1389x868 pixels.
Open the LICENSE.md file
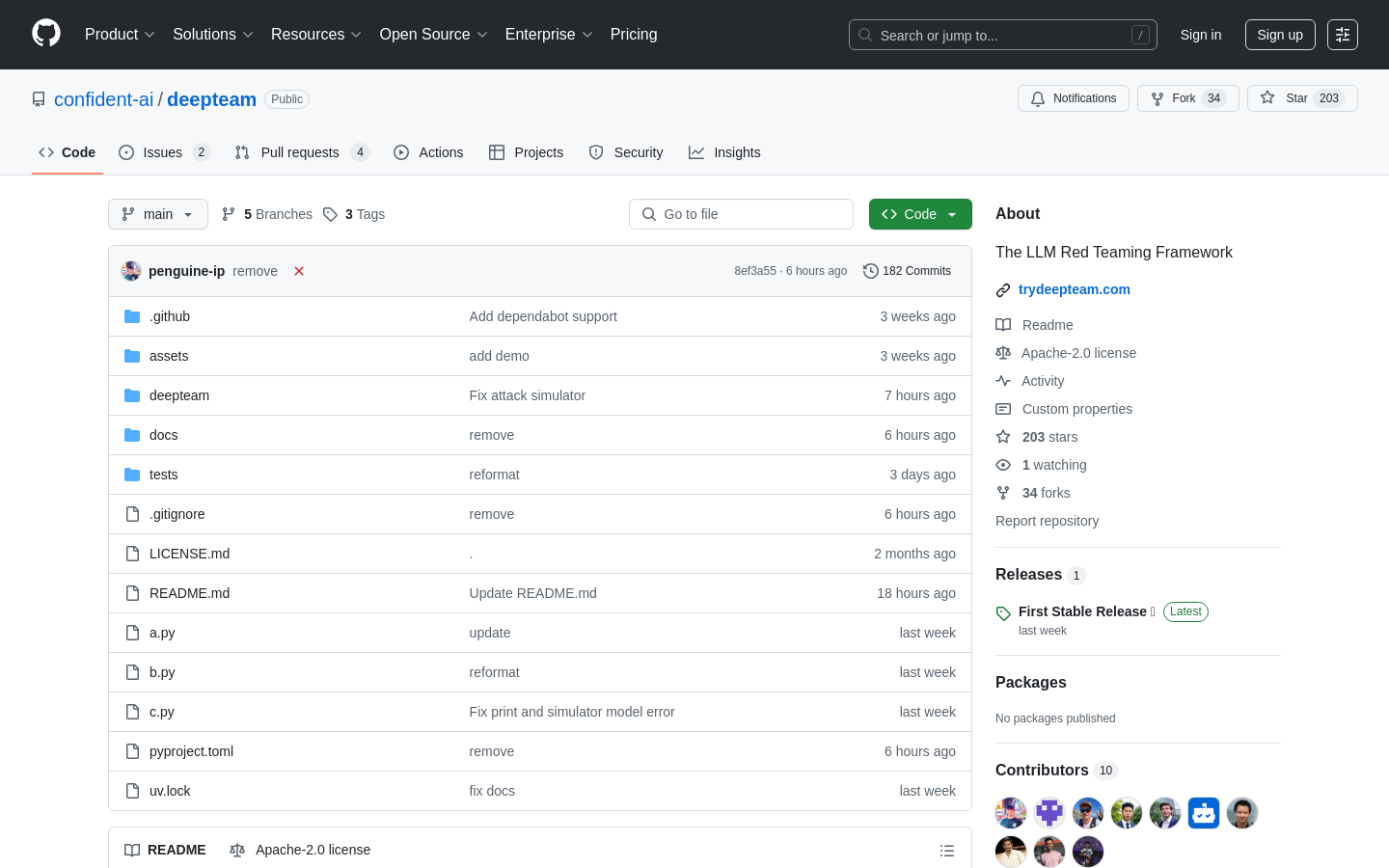pos(189,554)
